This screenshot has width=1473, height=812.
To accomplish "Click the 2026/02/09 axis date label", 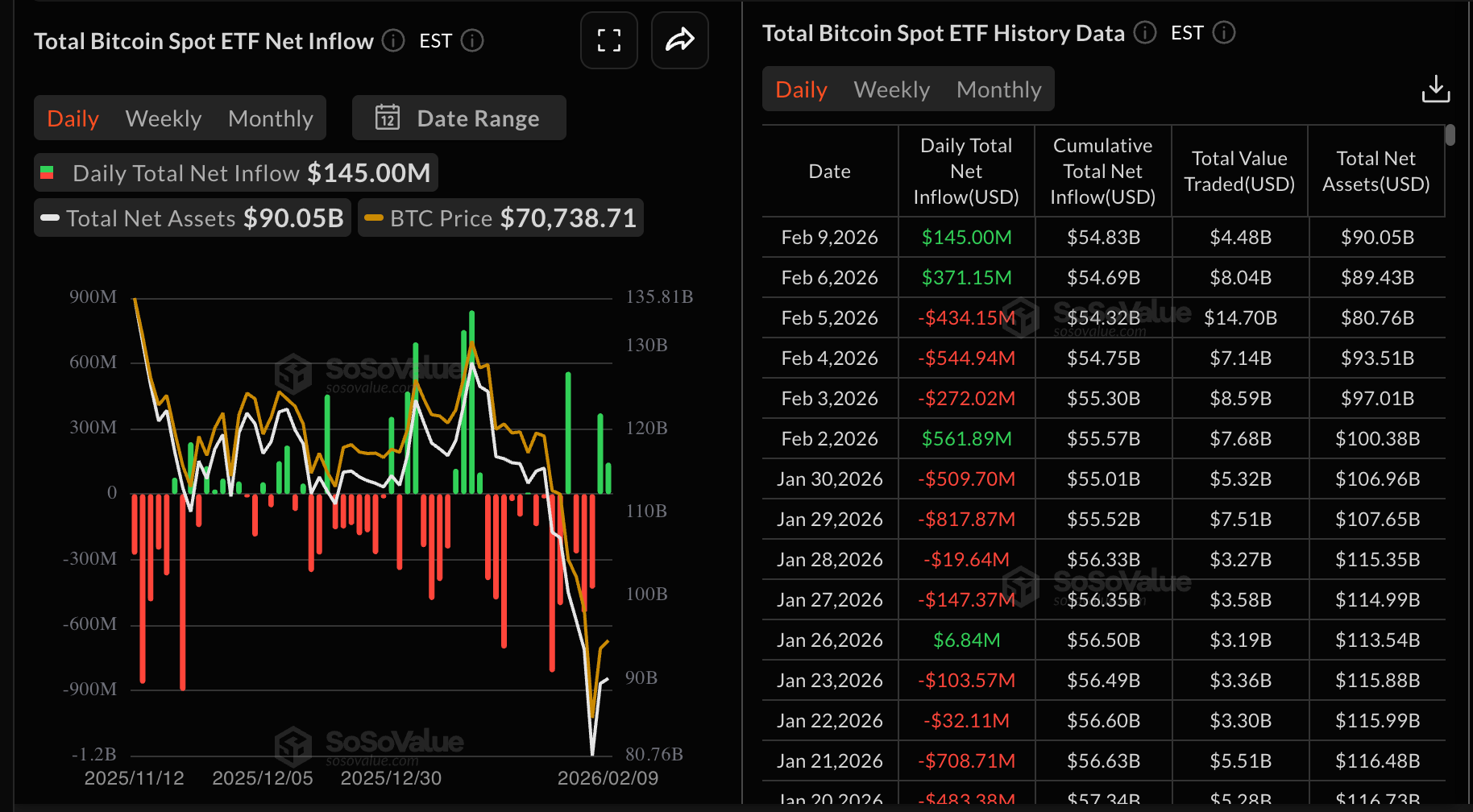I will tap(608, 778).
